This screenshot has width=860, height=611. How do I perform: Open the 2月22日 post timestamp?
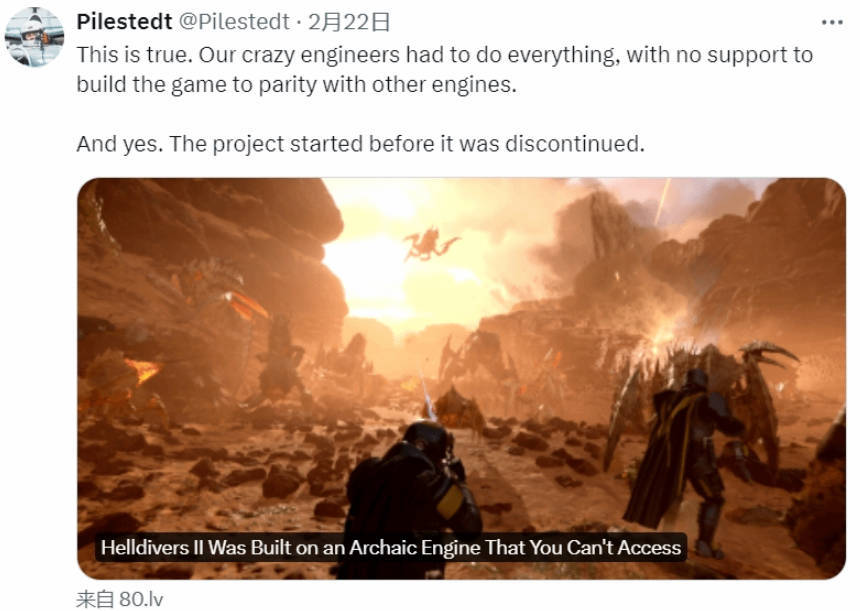(x=349, y=22)
